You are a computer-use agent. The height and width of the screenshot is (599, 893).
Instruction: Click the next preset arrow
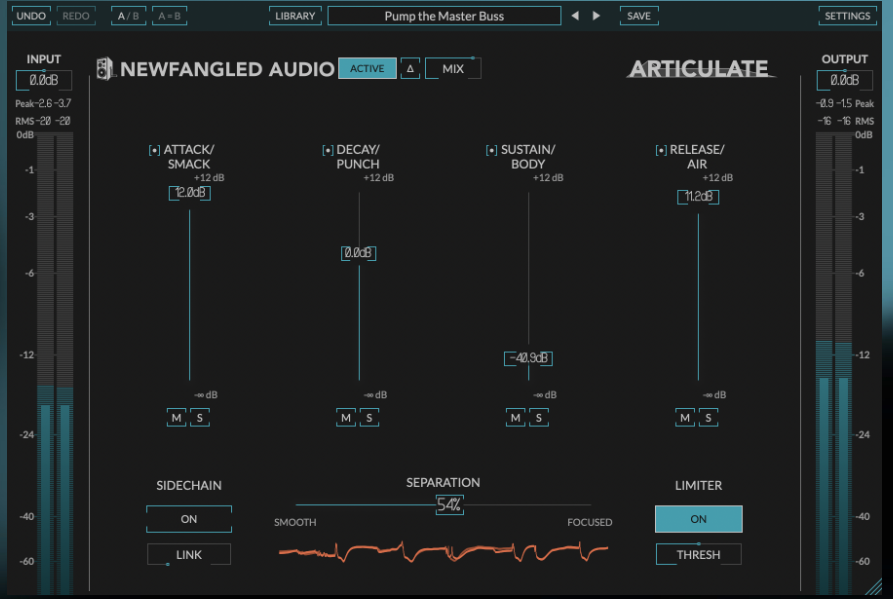596,16
